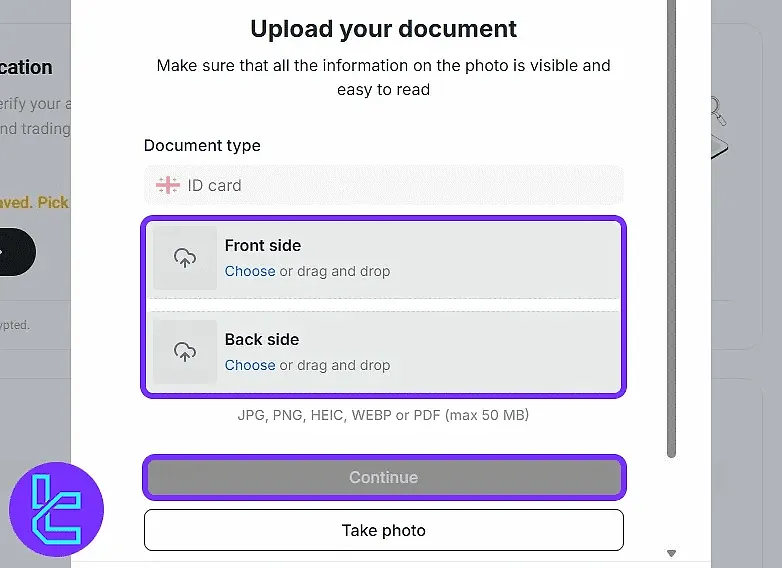Click the Front side upload cloud icon

tap(185, 258)
